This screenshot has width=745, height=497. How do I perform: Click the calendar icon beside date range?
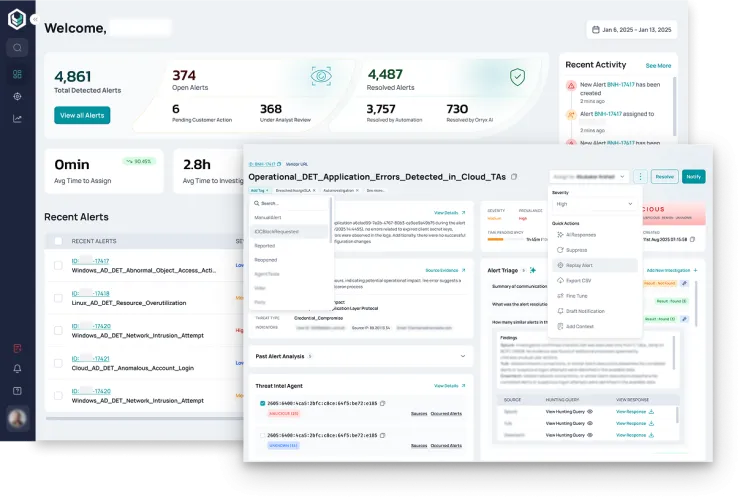click(596, 30)
